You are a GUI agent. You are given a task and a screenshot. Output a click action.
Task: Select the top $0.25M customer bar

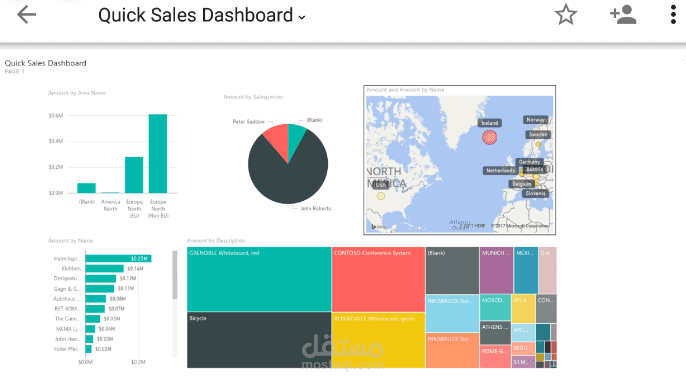coord(118,258)
